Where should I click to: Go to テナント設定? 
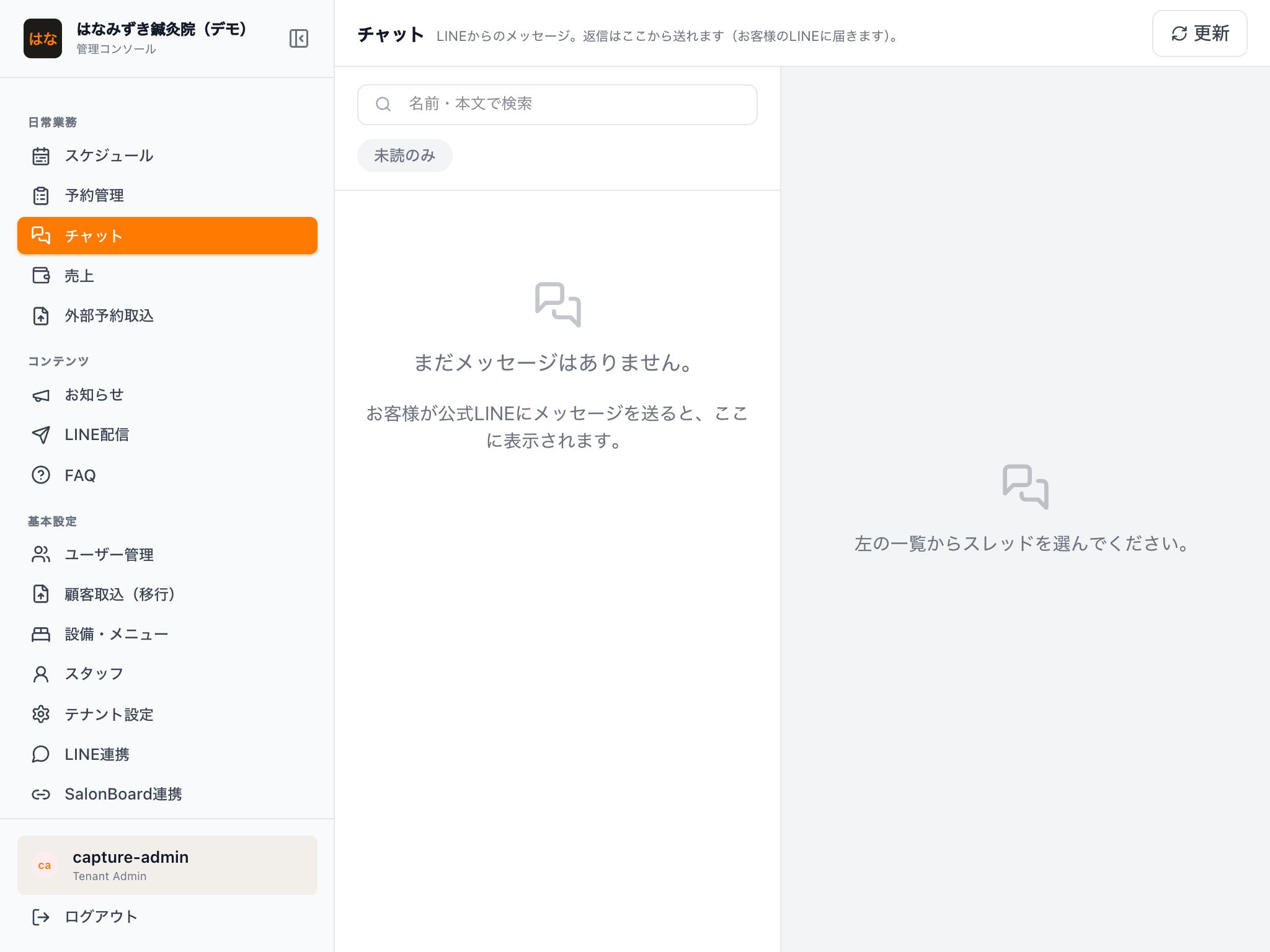(167, 714)
